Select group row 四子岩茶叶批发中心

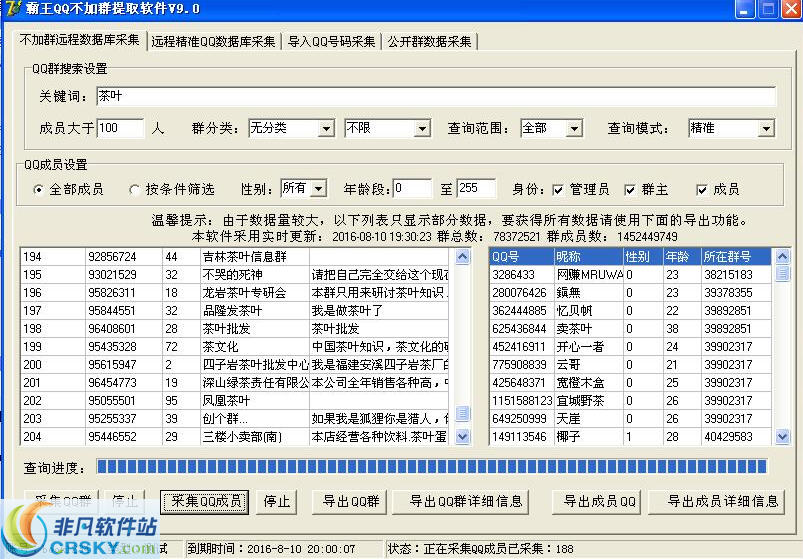point(235,364)
